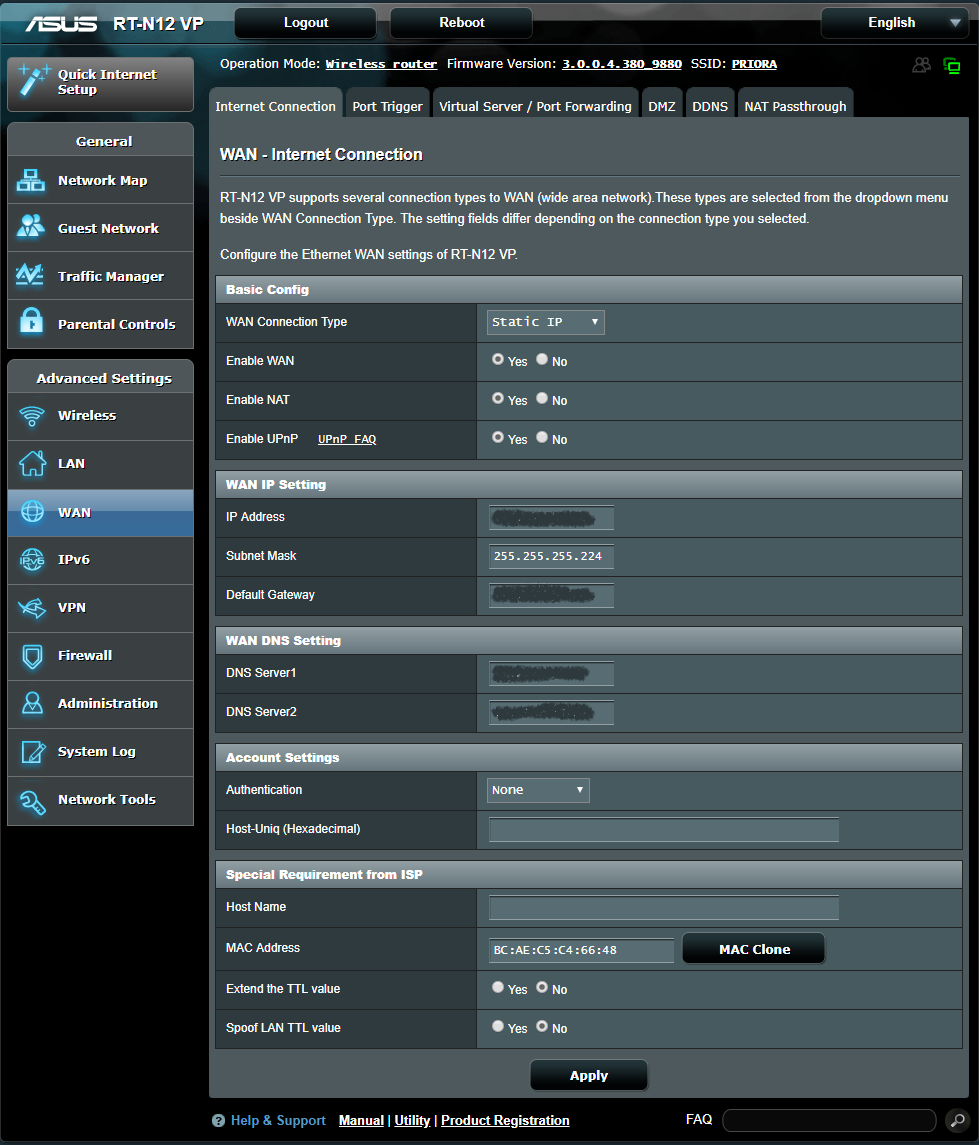
Task: Open the English language dropdown
Action: 894,23
